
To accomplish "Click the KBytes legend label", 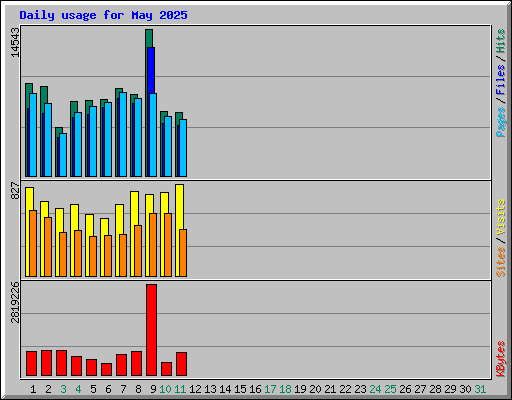I will (501, 359).
